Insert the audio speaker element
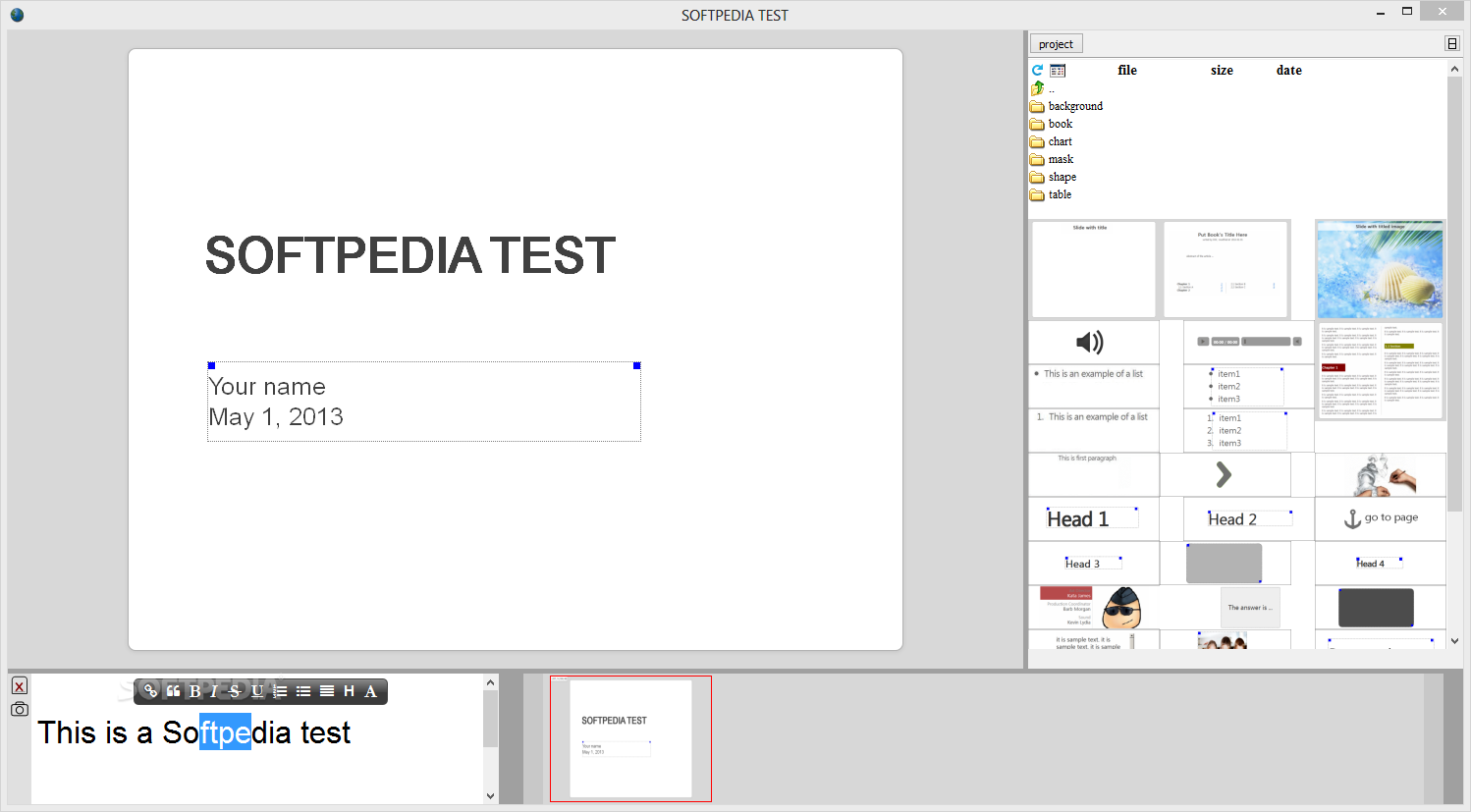This screenshot has width=1471, height=812. click(x=1090, y=342)
